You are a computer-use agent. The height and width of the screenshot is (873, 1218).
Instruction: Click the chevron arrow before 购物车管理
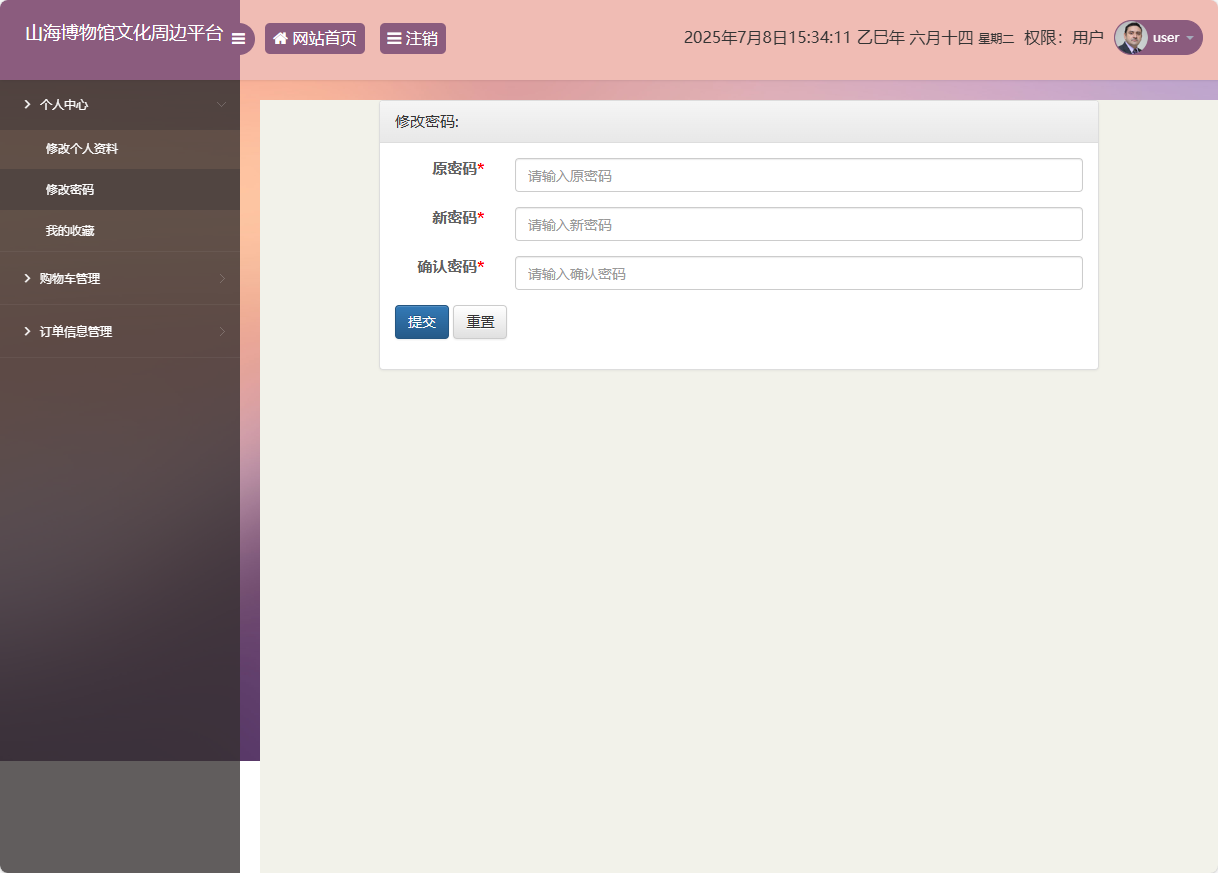click(x=27, y=278)
